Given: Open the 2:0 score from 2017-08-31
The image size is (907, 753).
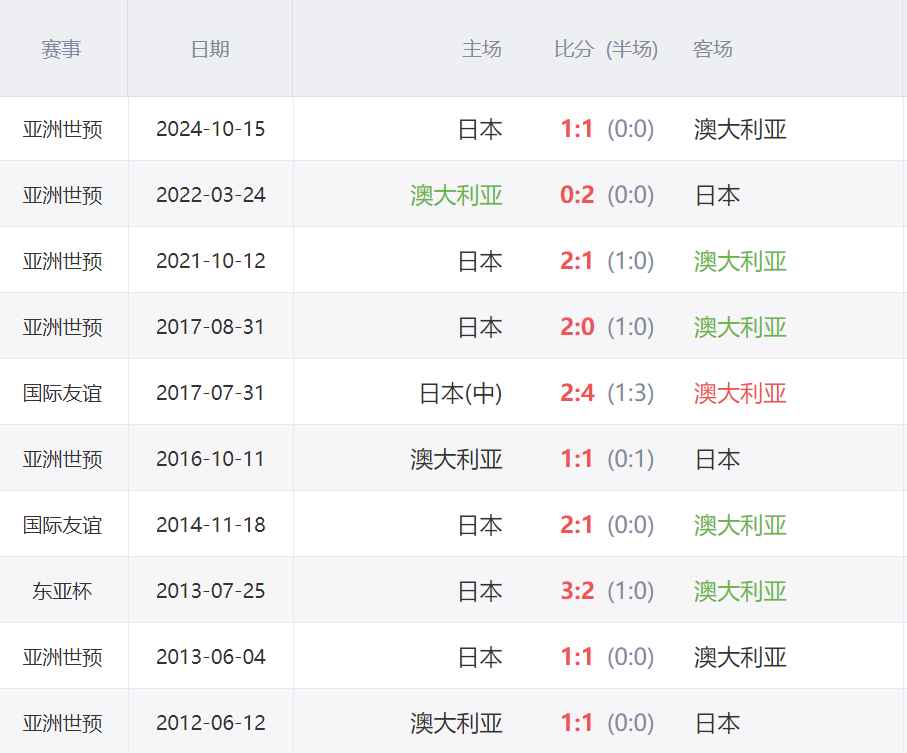Looking at the screenshot, I should coord(577,327).
